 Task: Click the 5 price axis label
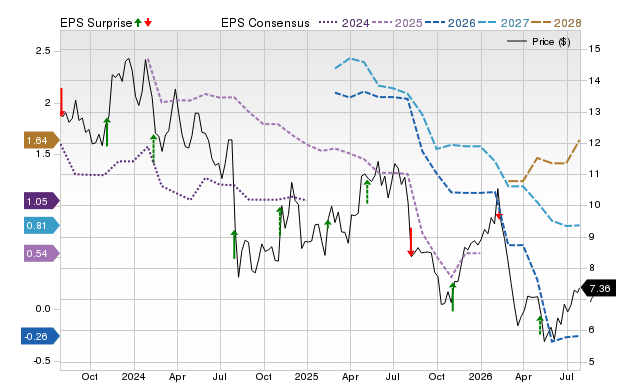[x=591, y=362]
